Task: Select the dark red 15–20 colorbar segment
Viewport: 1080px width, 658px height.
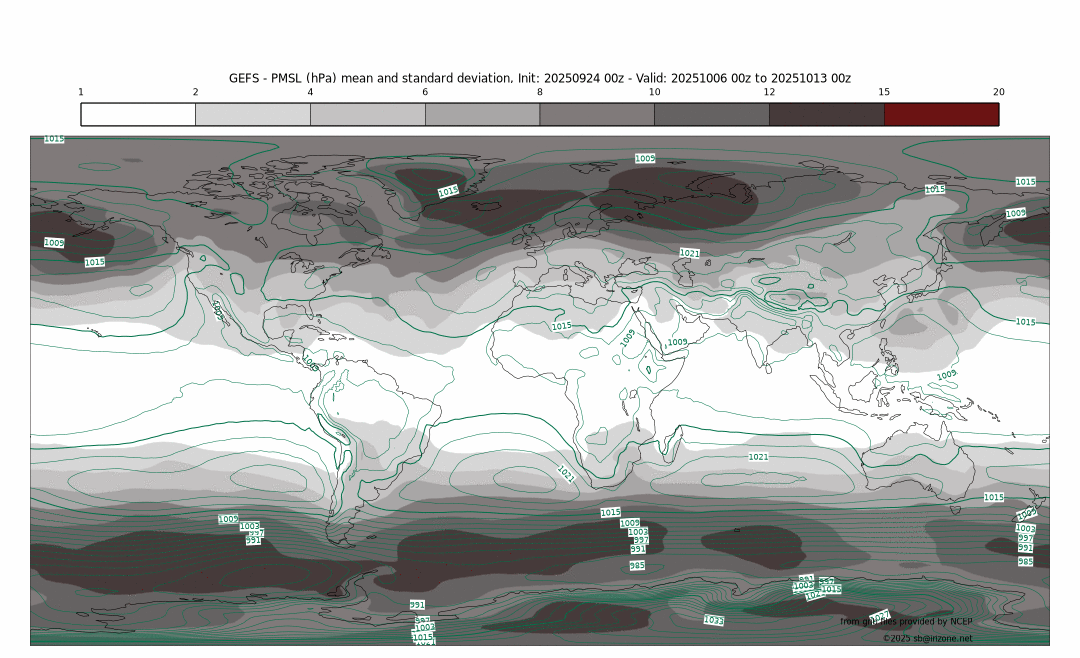Action: 941,114
